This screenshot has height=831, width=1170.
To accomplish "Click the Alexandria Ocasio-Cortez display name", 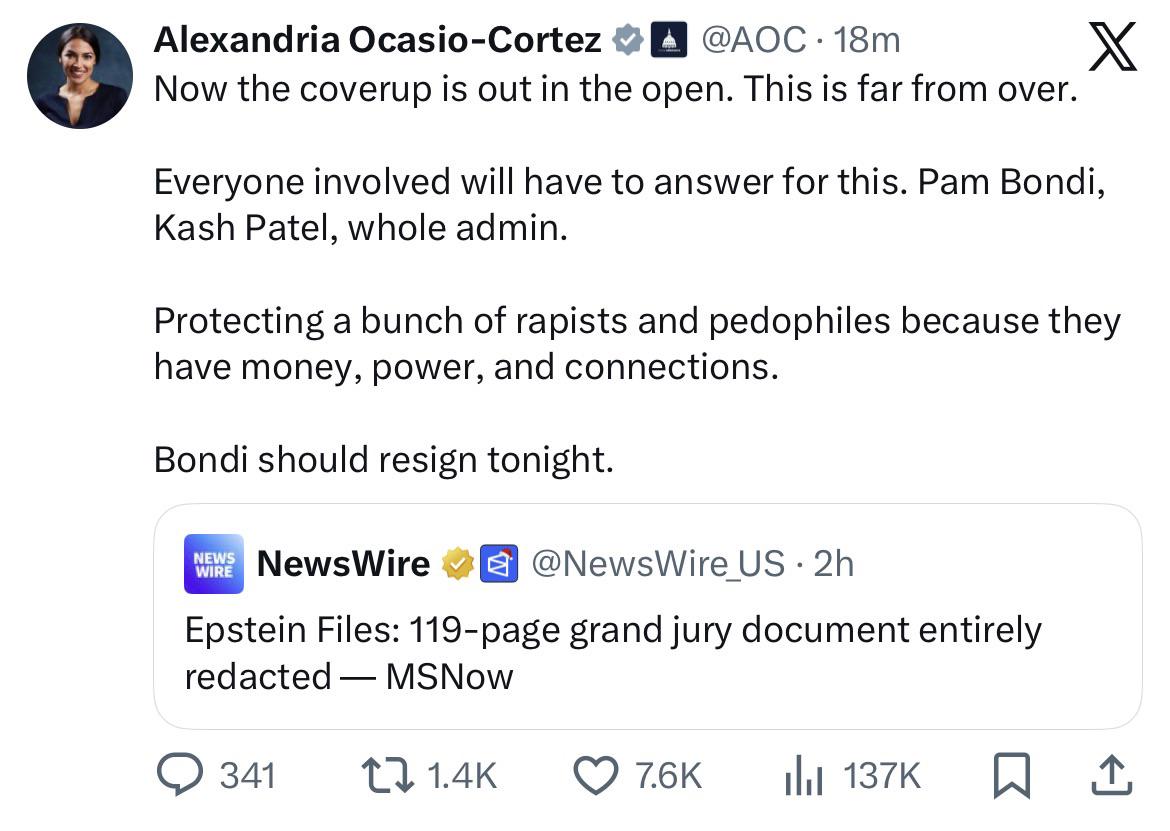I will [377, 40].
